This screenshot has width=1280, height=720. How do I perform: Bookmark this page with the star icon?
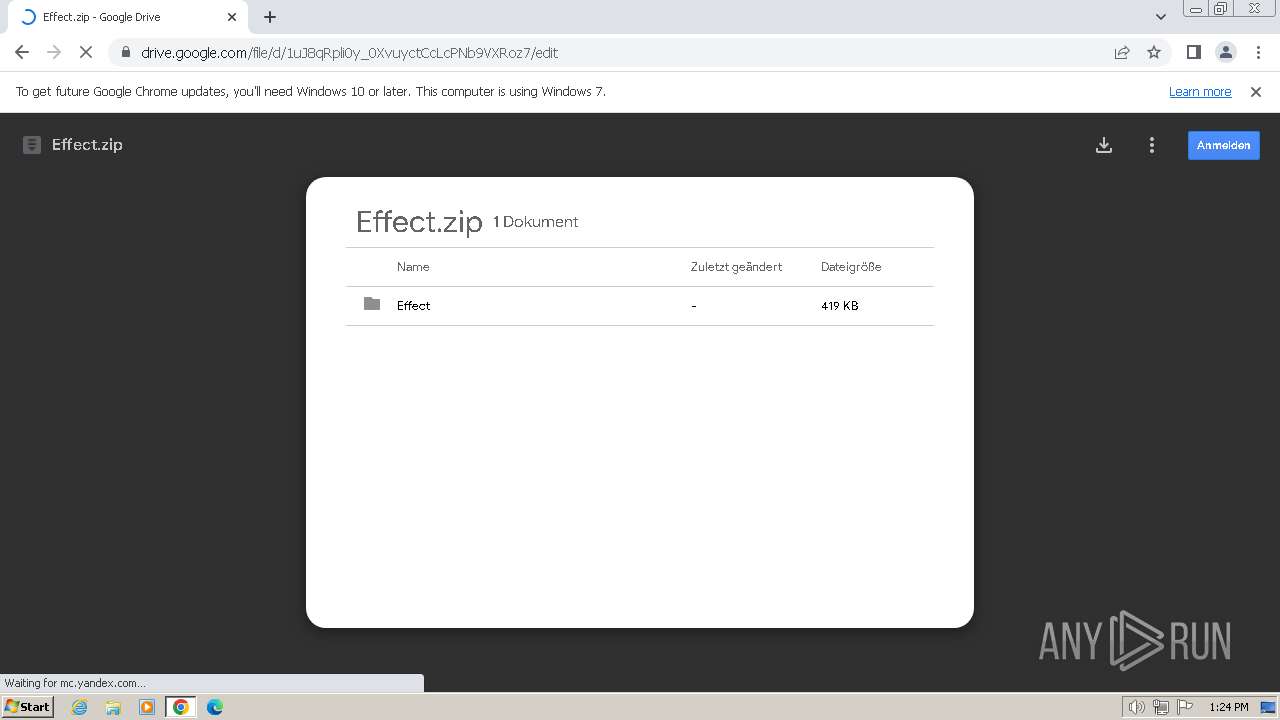coord(1154,53)
